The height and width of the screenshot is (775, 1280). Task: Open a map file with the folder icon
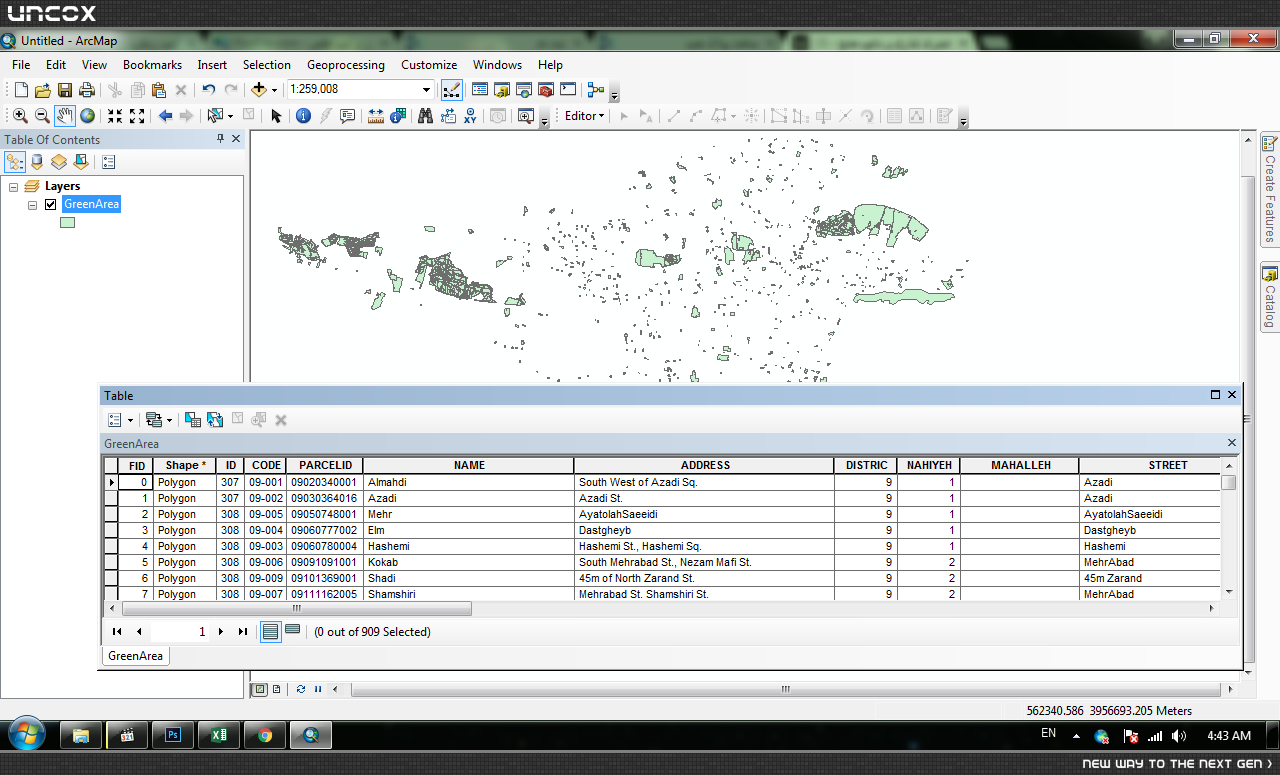[42, 89]
